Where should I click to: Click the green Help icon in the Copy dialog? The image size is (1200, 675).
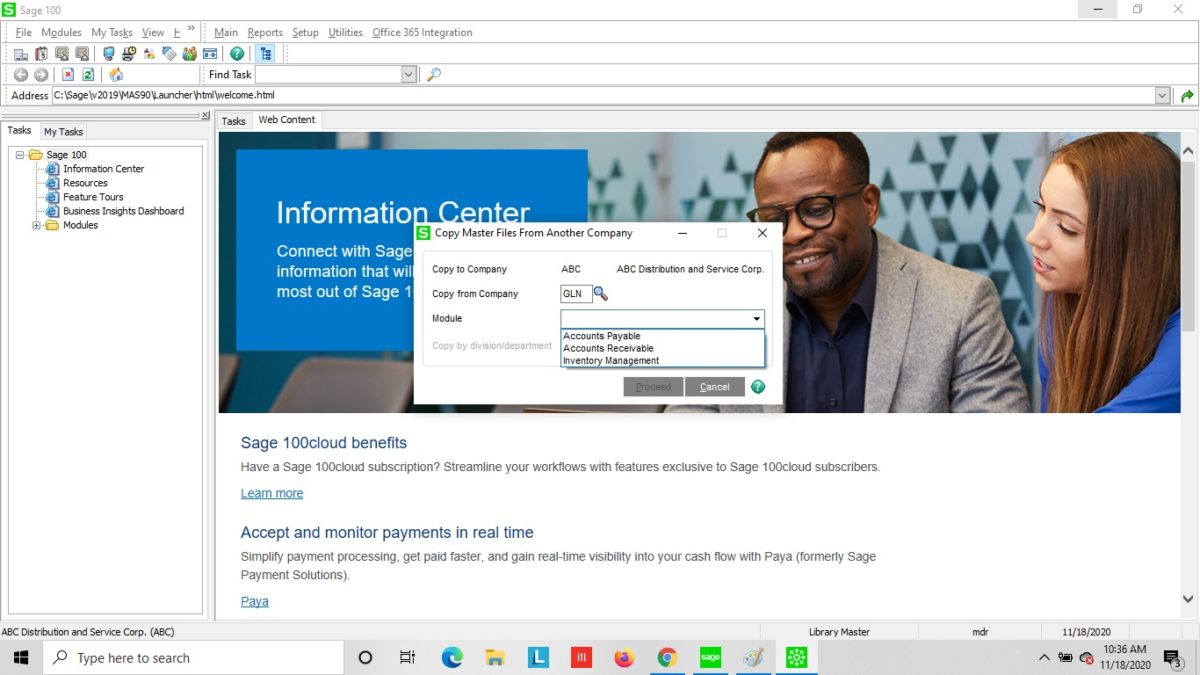point(758,386)
